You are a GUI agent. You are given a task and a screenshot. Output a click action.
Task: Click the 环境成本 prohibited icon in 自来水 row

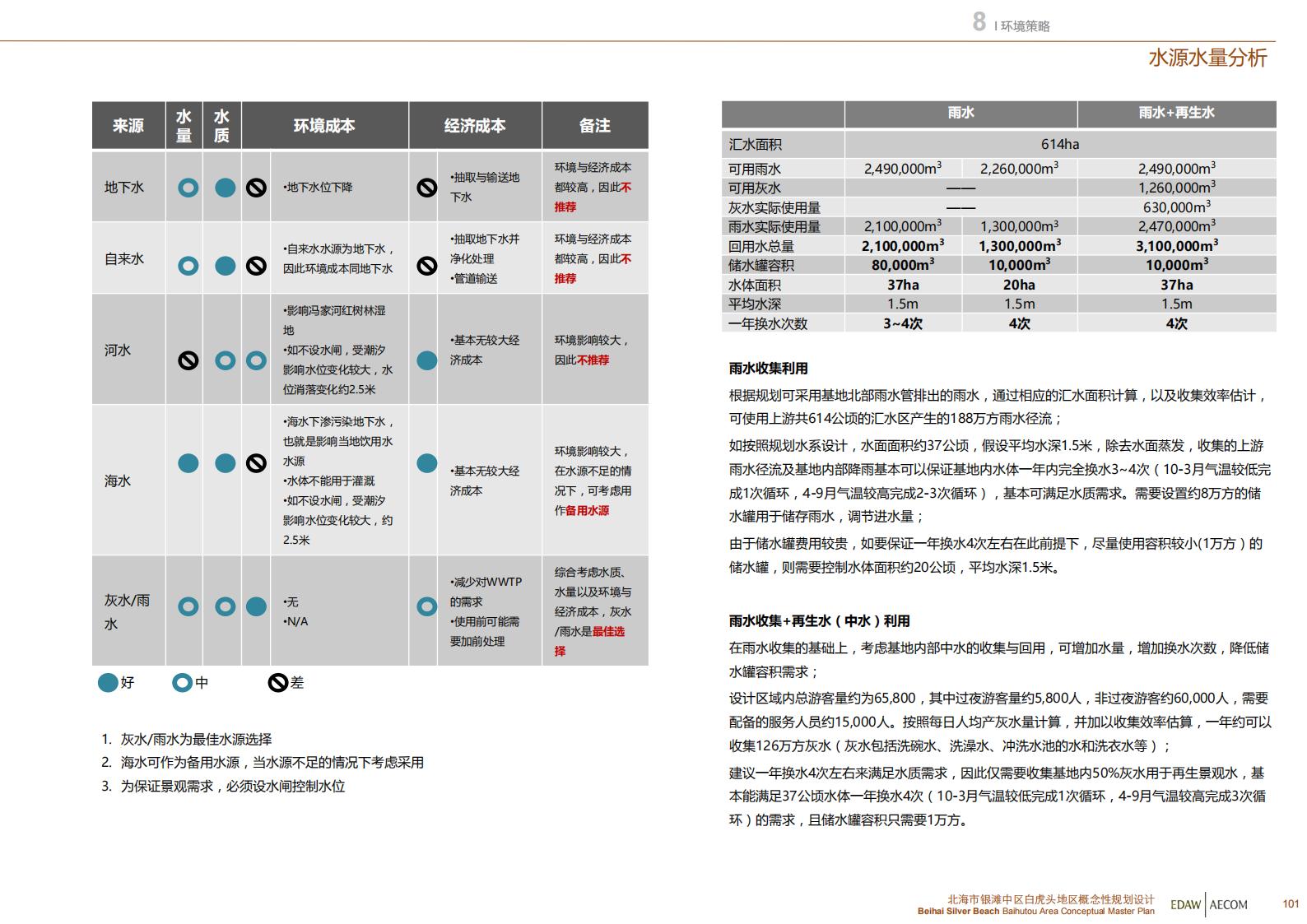click(256, 266)
